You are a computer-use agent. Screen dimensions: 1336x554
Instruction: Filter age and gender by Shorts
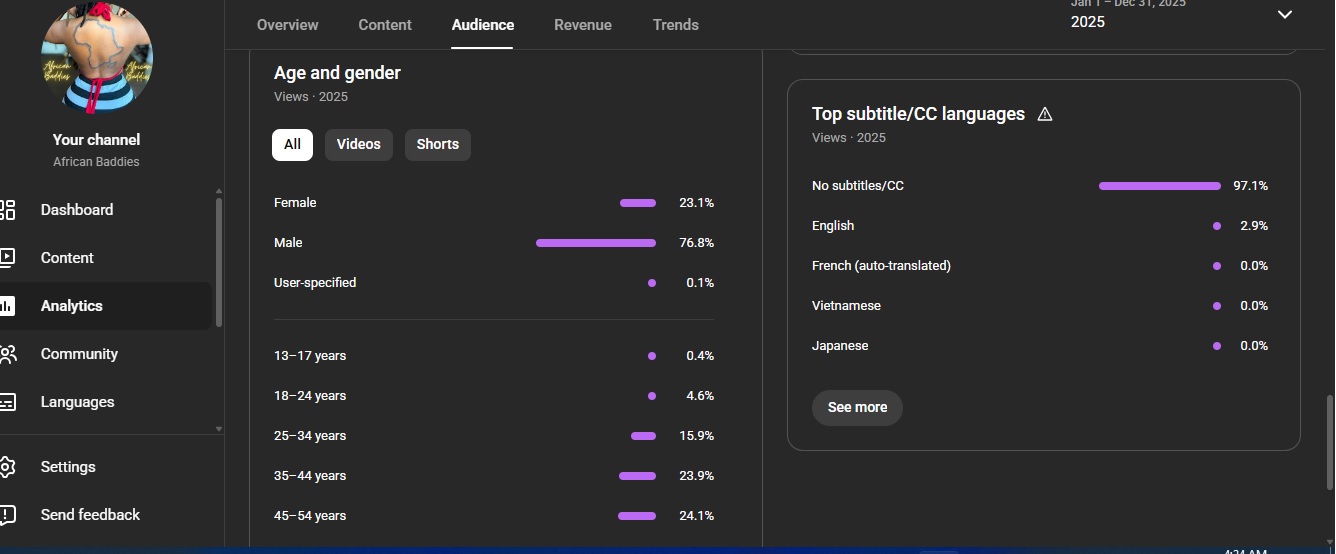(437, 144)
